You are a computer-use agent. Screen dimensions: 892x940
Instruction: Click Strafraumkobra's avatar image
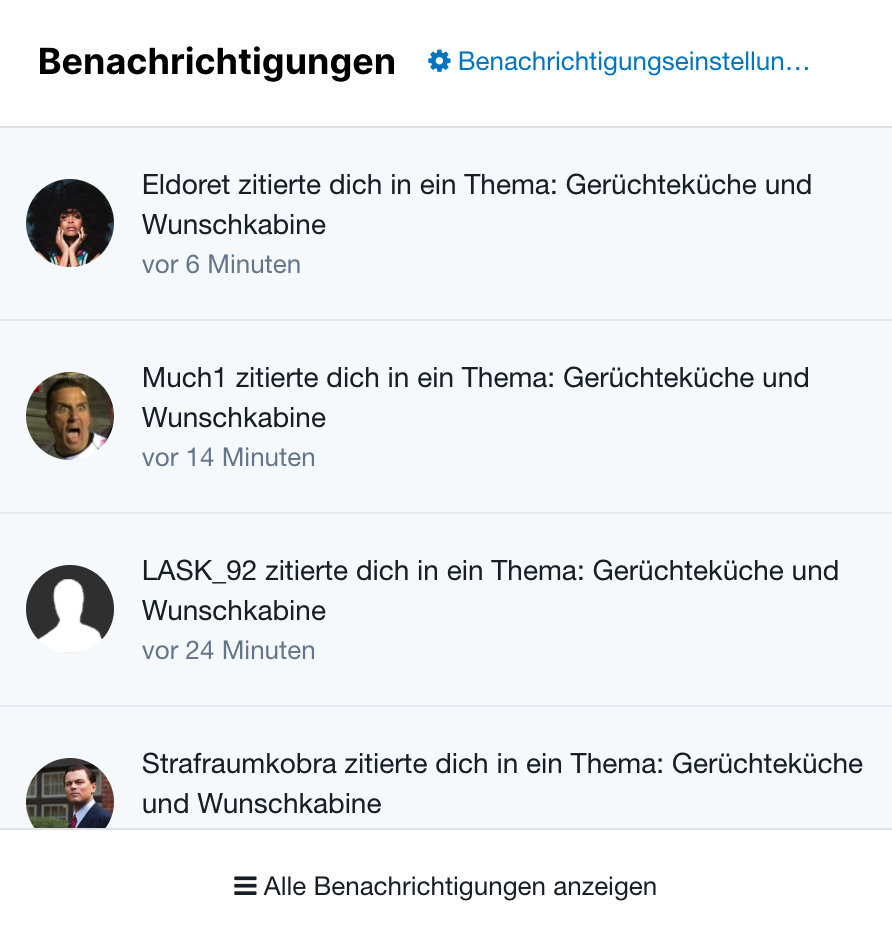[70, 795]
